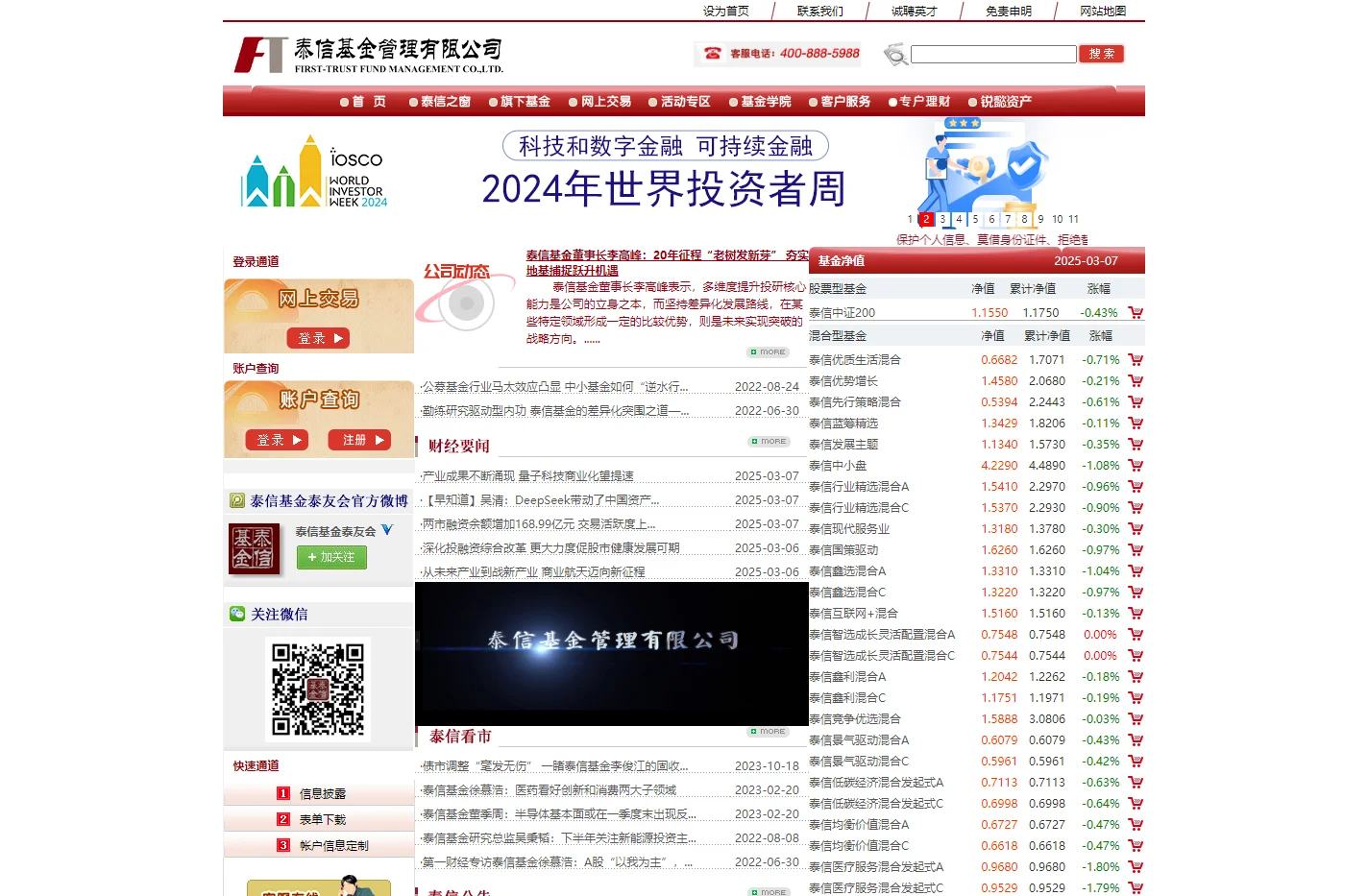Viewport: 1368px width, 896px height.
Task: Click cart icon for 泰信互联网+混合
Action: [x=1136, y=613]
